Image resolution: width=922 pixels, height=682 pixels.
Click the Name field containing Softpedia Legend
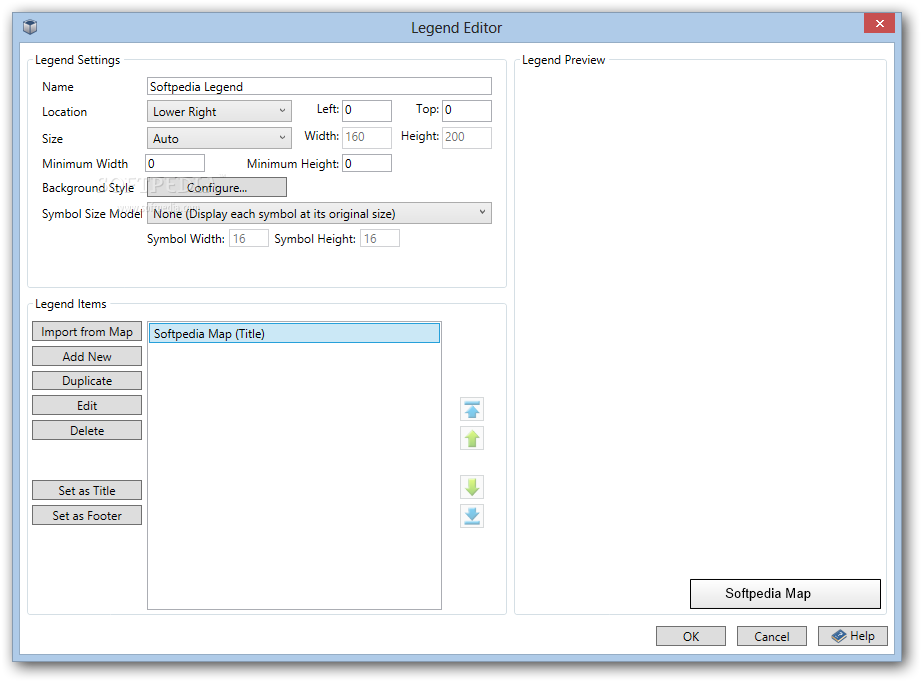pos(319,86)
